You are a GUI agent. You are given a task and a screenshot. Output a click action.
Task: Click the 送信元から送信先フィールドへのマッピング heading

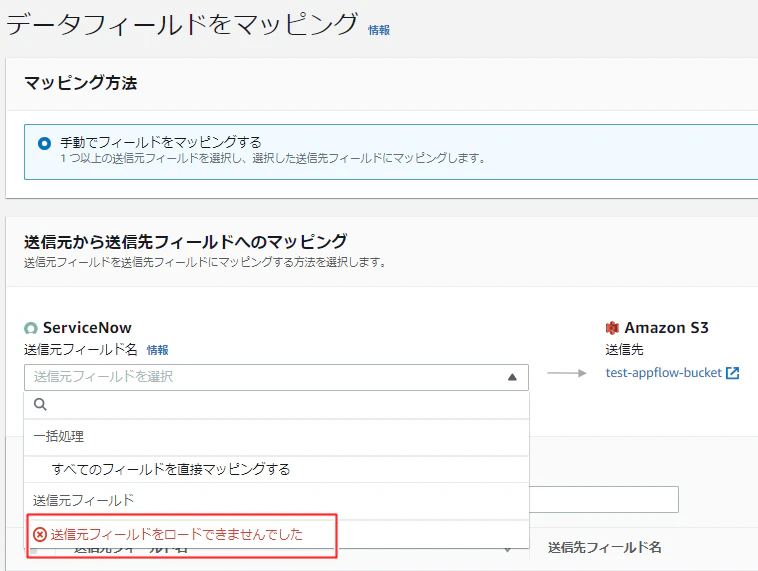pyautogui.click(x=186, y=241)
